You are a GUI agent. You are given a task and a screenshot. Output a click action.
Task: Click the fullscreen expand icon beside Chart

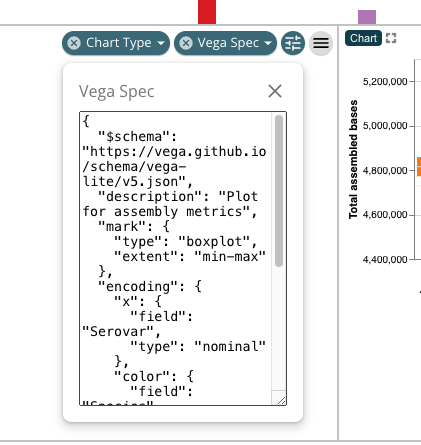(391, 38)
